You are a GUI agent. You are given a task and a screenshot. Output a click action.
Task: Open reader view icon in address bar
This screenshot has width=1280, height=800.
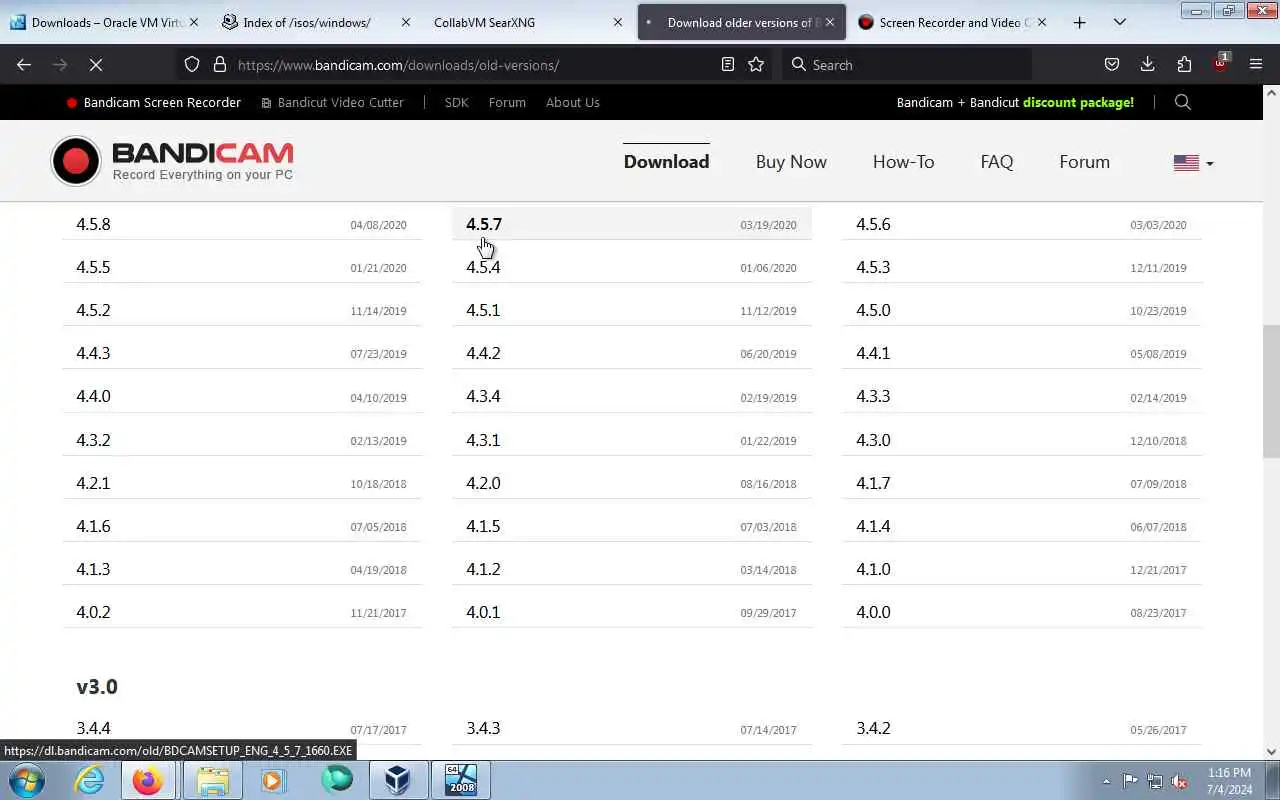click(x=728, y=64)
